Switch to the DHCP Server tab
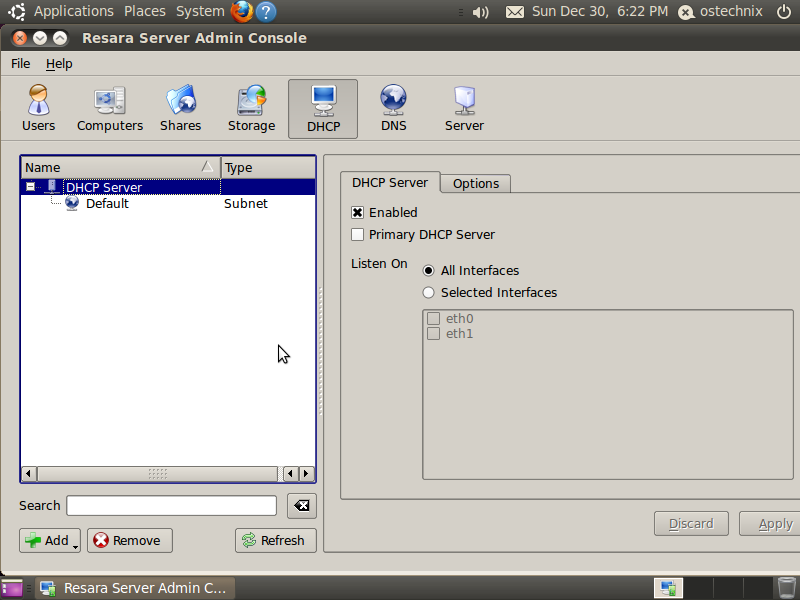 pos(390,183)
